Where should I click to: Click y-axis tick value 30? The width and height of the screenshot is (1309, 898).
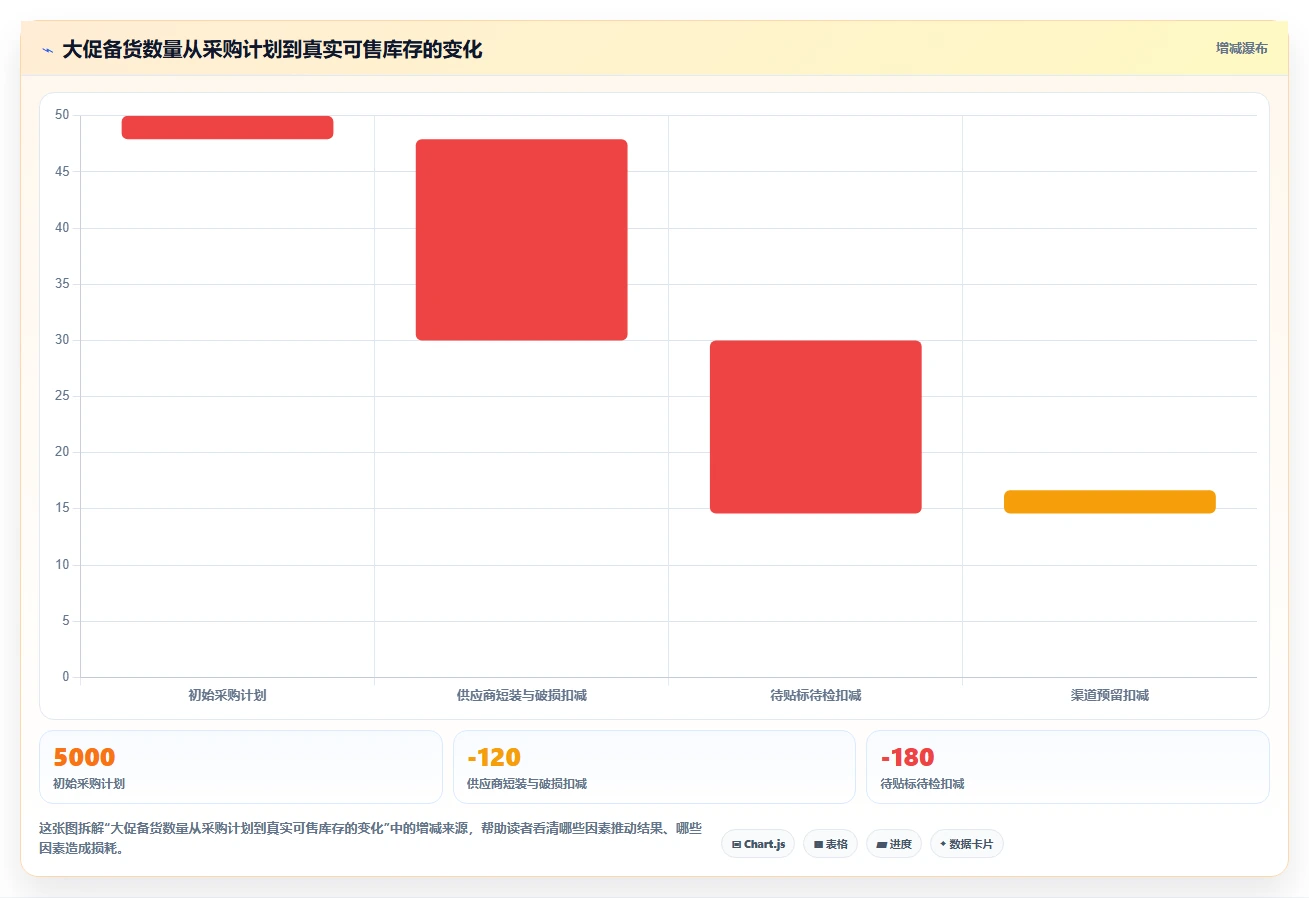62,340
